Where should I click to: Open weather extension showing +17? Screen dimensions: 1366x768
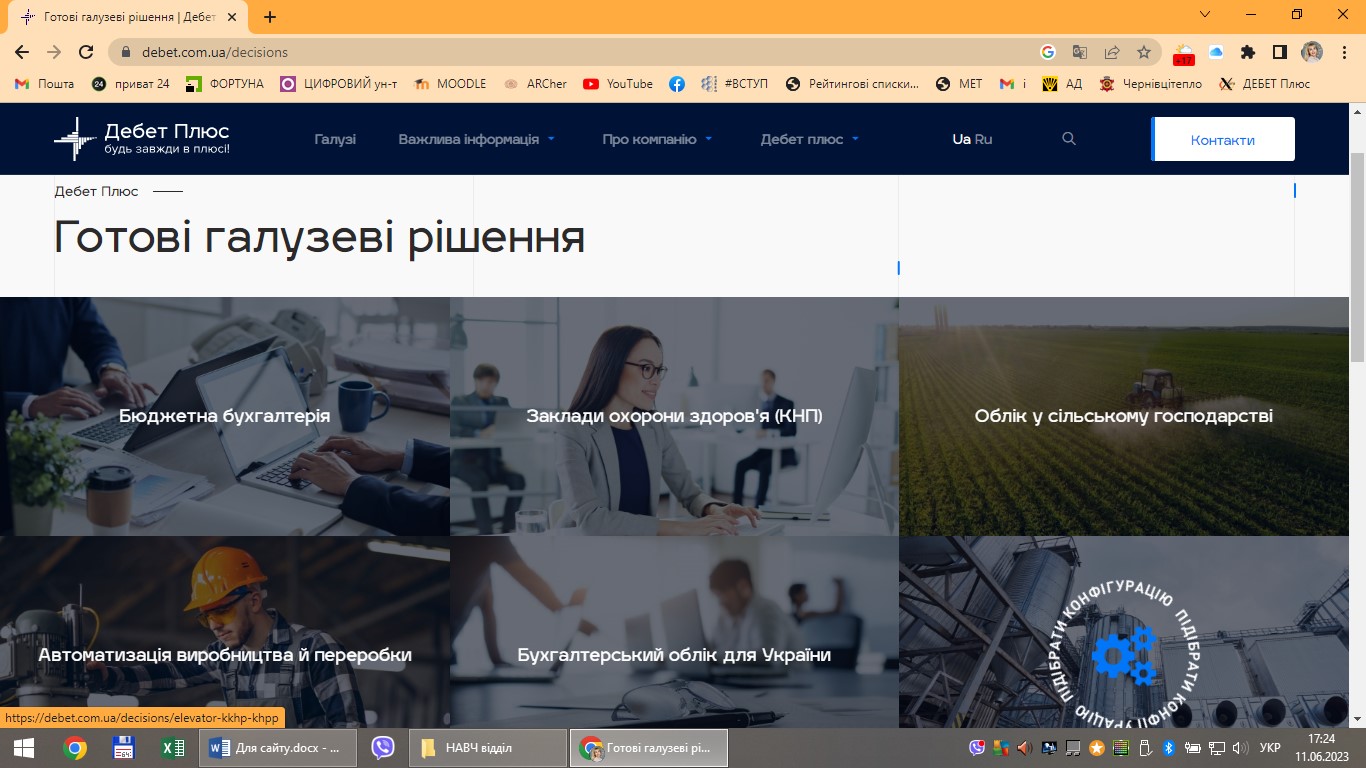1184,53
